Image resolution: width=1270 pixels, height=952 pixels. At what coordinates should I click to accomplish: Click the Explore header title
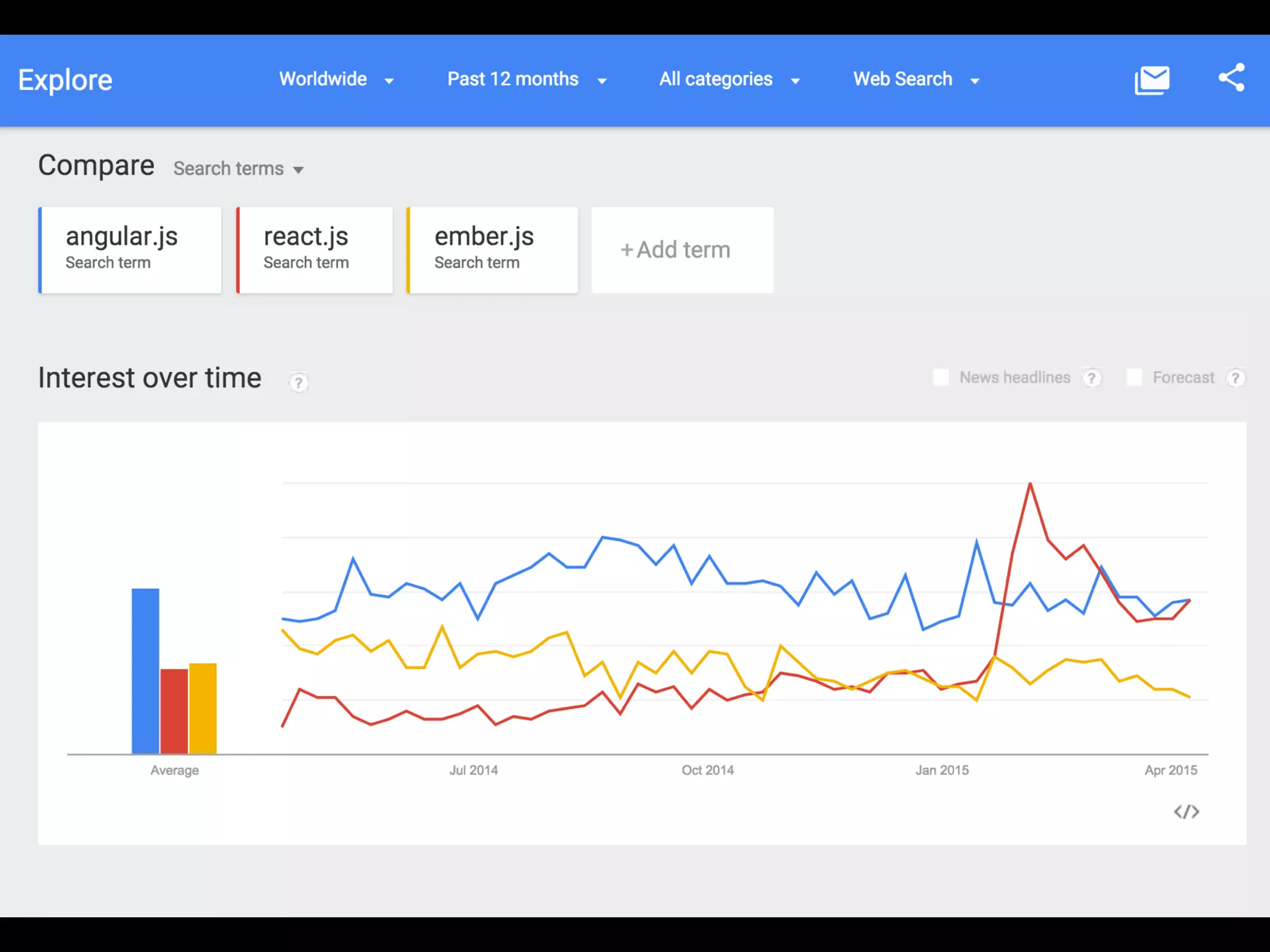65,80
